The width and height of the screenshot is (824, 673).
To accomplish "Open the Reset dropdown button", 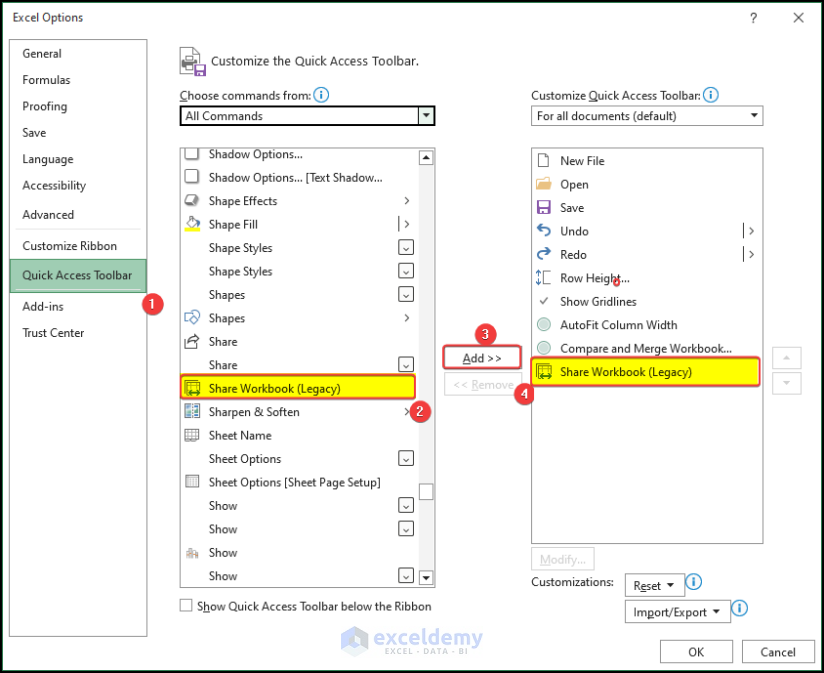I will click(x=654, y=585).
